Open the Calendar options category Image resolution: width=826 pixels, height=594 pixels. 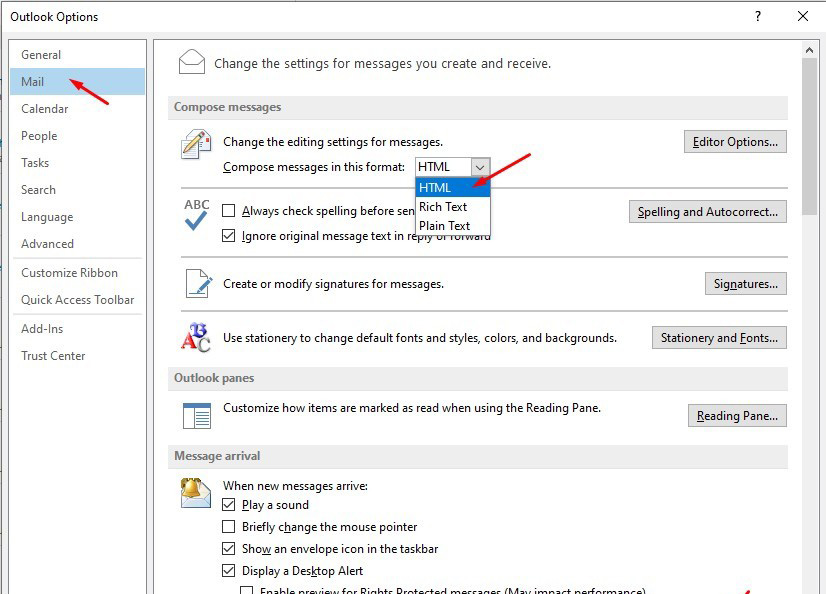pos(45,109)
